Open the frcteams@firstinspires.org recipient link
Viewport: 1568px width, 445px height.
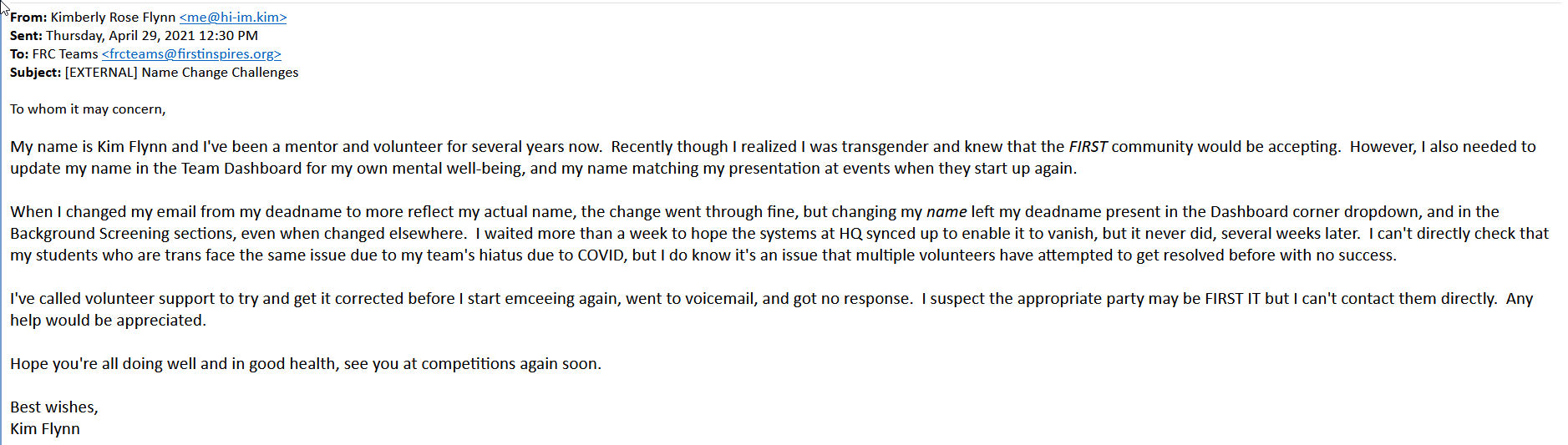tap(191, 54)
